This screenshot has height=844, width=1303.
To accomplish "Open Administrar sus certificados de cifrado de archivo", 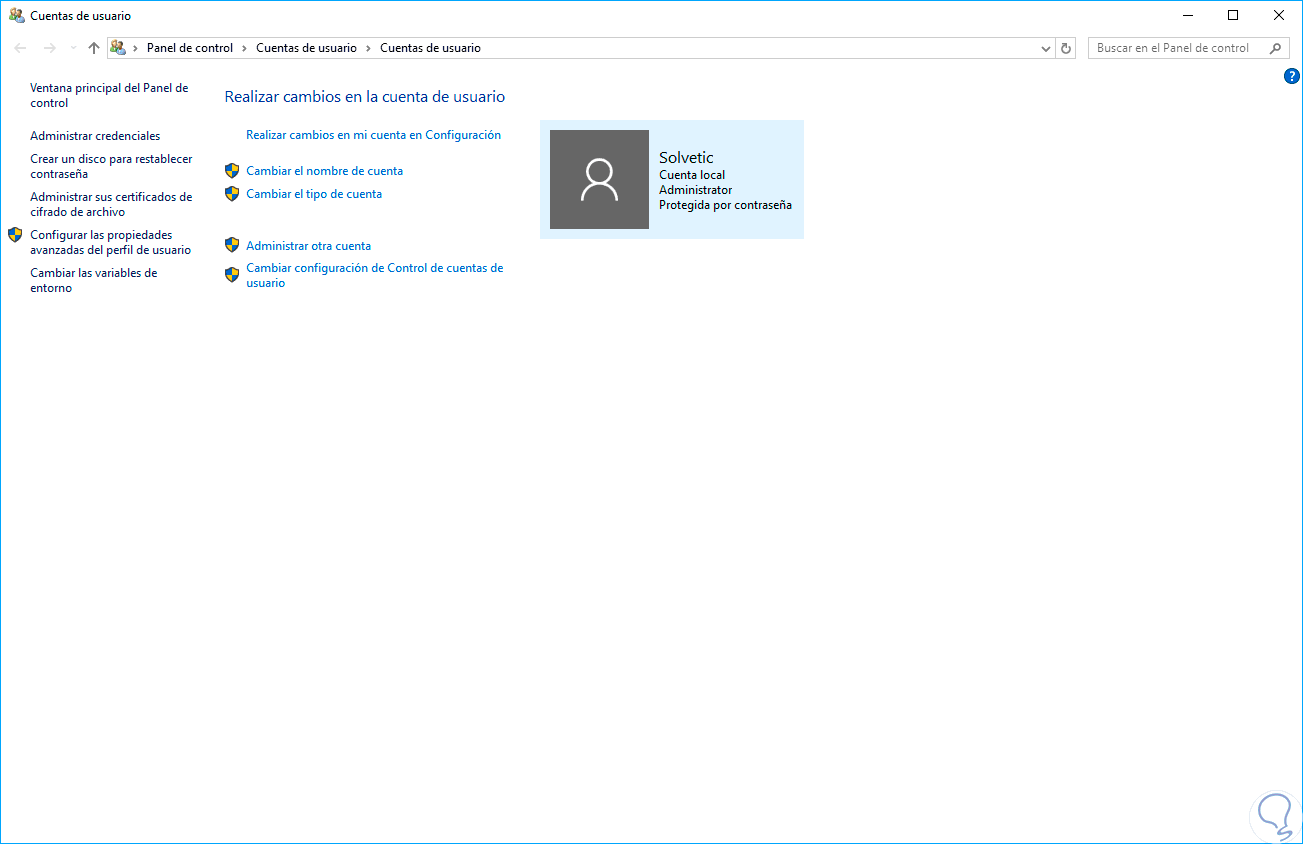I will tap(111, 204).
